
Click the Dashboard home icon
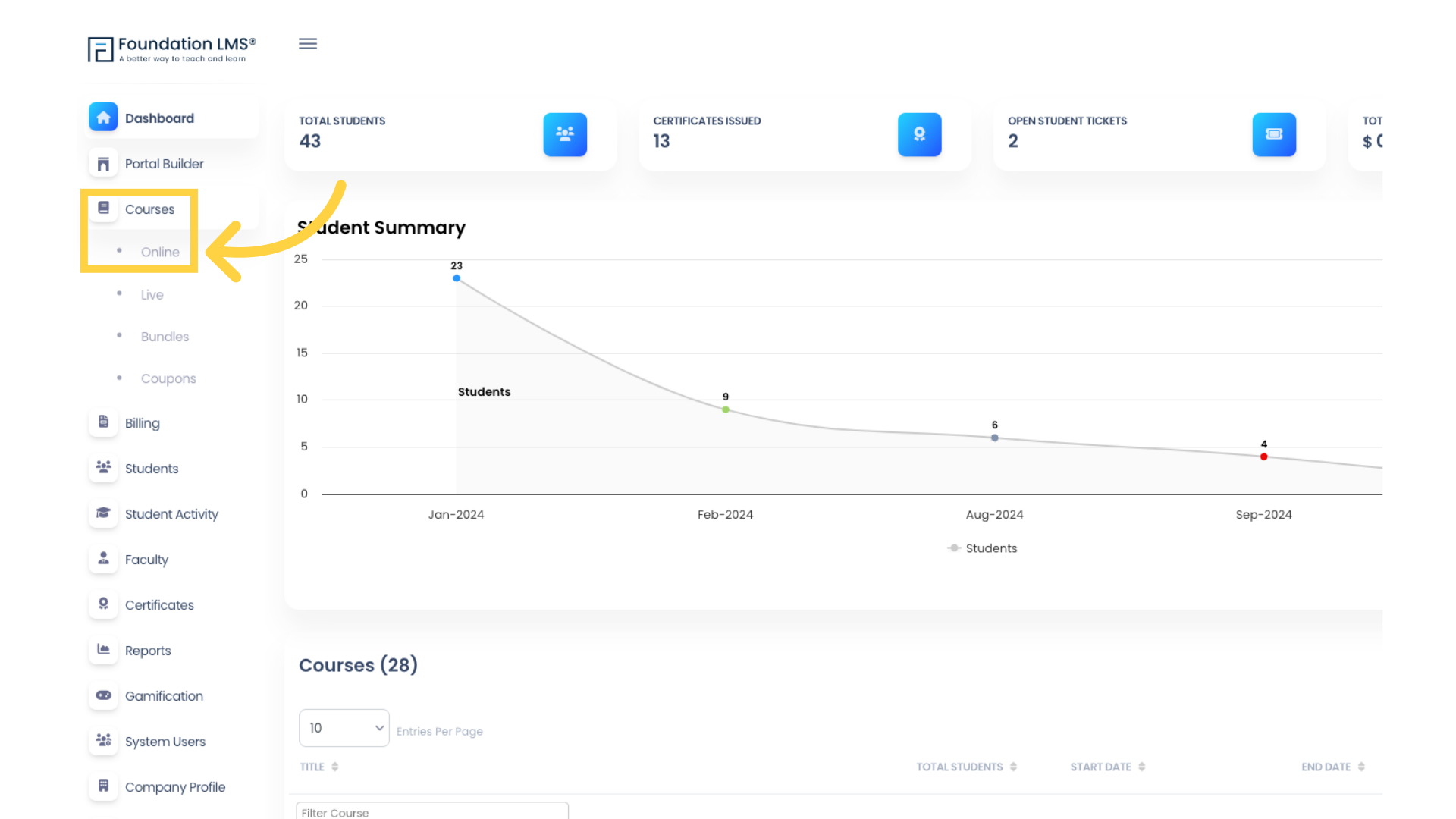(x=103, y=117)
